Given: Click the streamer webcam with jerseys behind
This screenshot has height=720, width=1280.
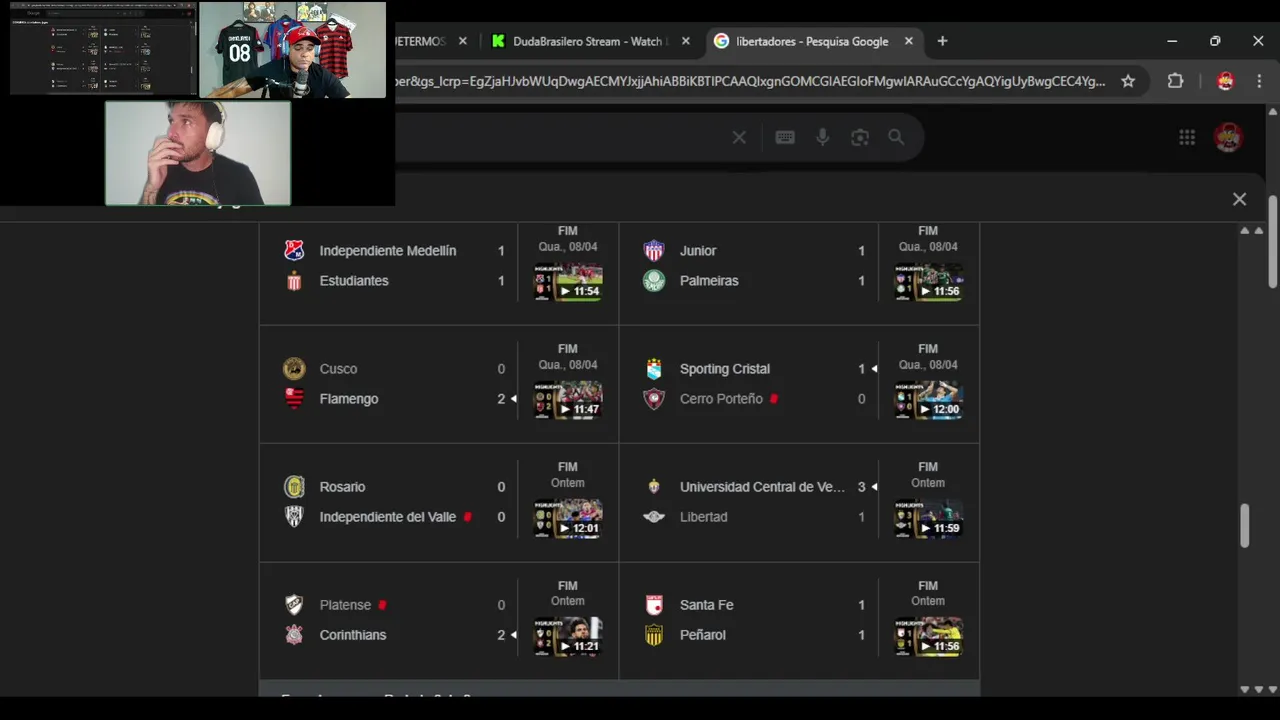Looking at the screenshot, I should click(292, 49).
